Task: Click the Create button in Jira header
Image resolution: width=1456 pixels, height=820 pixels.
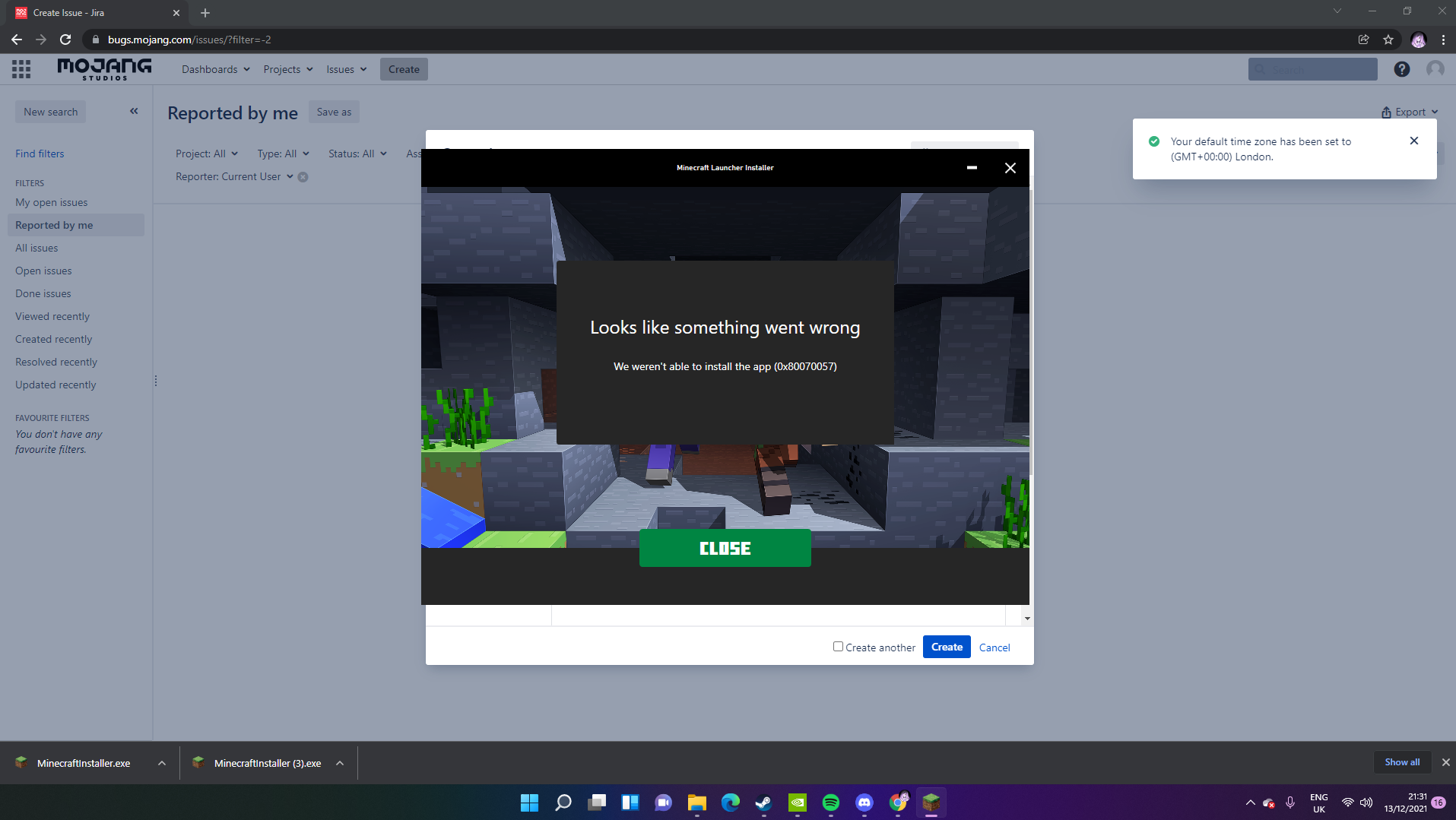Action: [x=404, y=69]
